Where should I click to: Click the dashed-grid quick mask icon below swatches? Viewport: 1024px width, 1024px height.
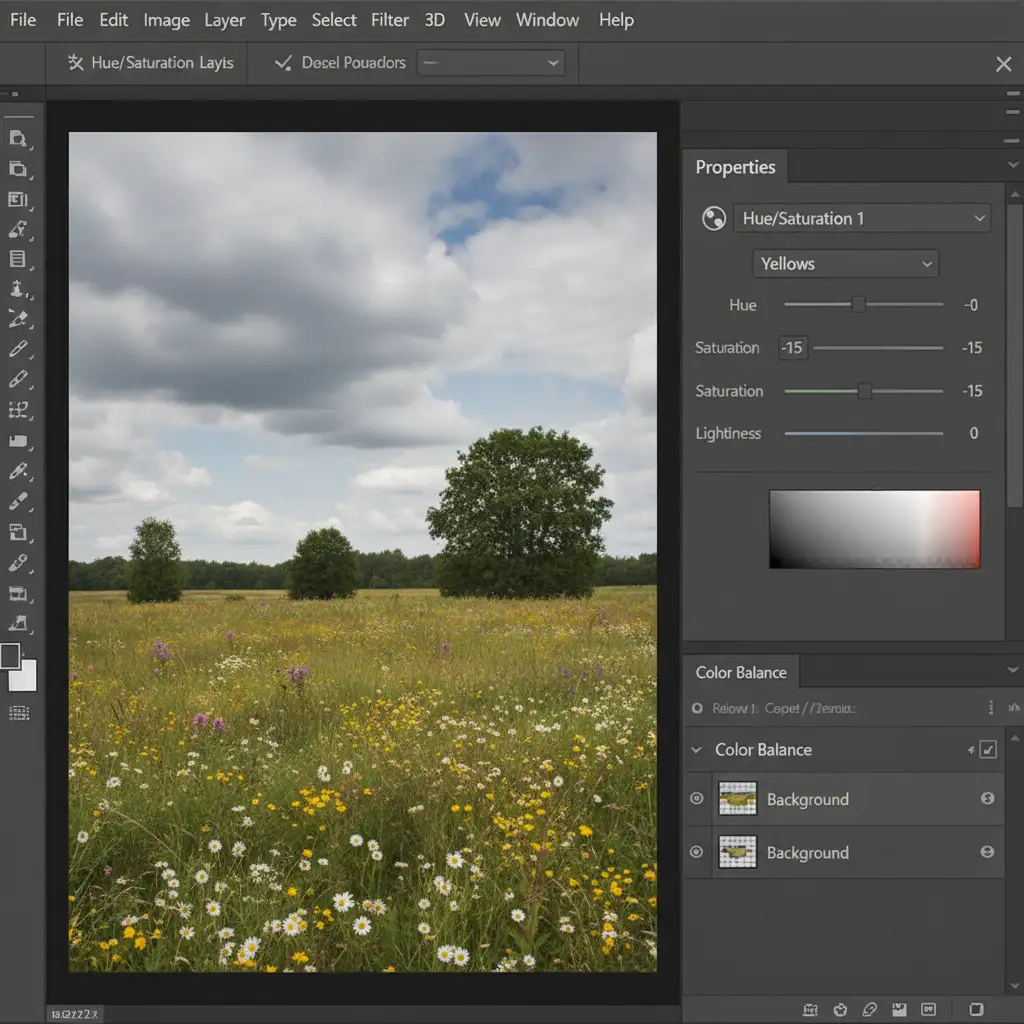[19, 713]
